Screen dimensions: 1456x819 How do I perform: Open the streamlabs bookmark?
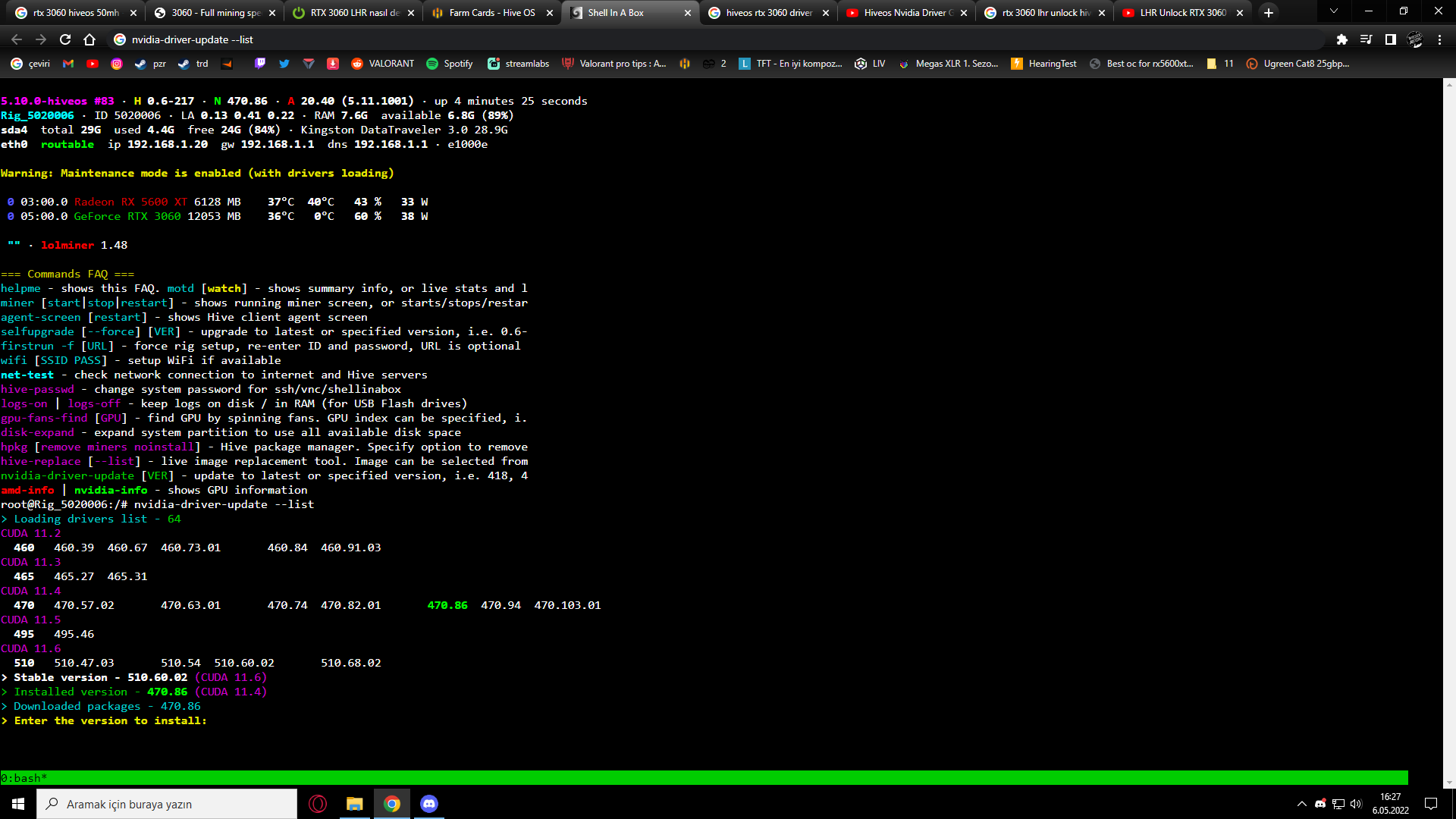point(519,64)
